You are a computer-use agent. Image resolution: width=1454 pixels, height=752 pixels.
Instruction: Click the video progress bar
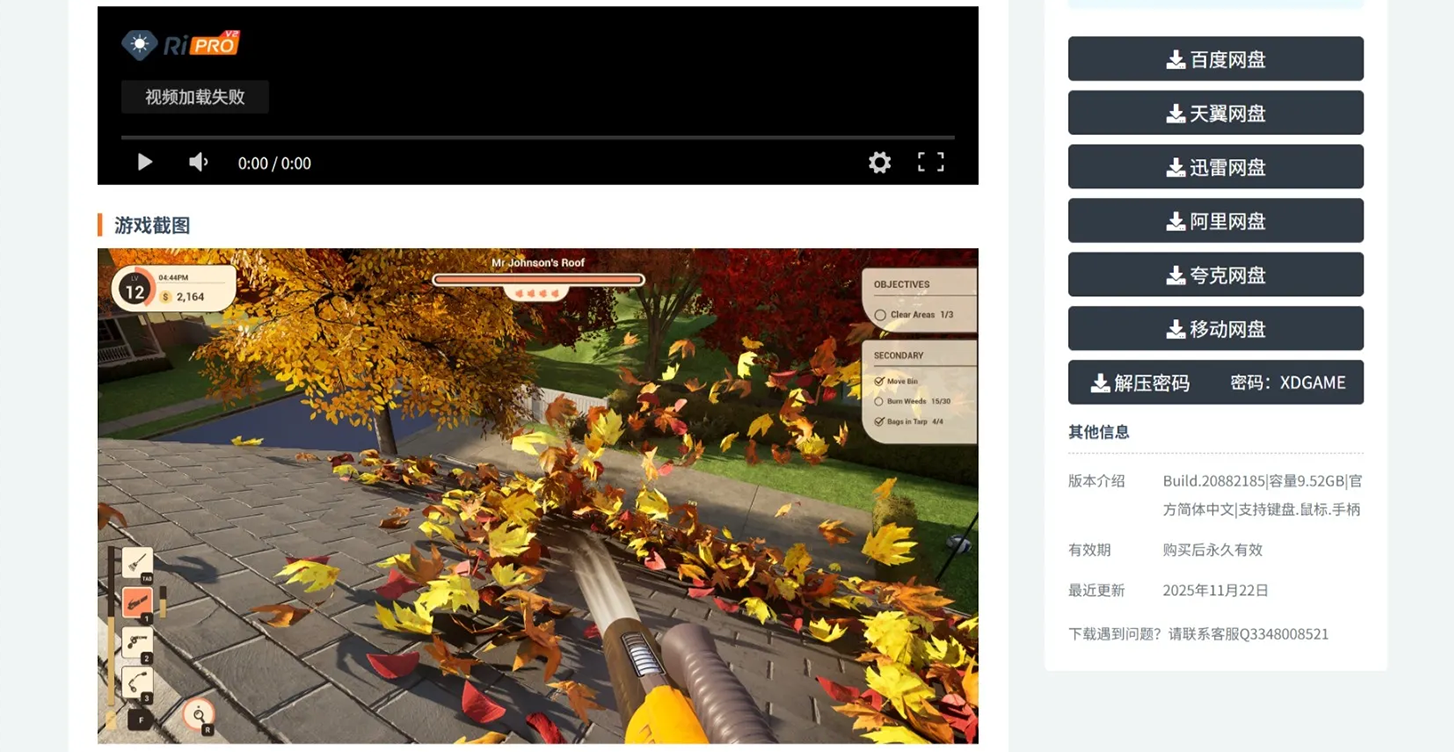click(x=537, y=137)
